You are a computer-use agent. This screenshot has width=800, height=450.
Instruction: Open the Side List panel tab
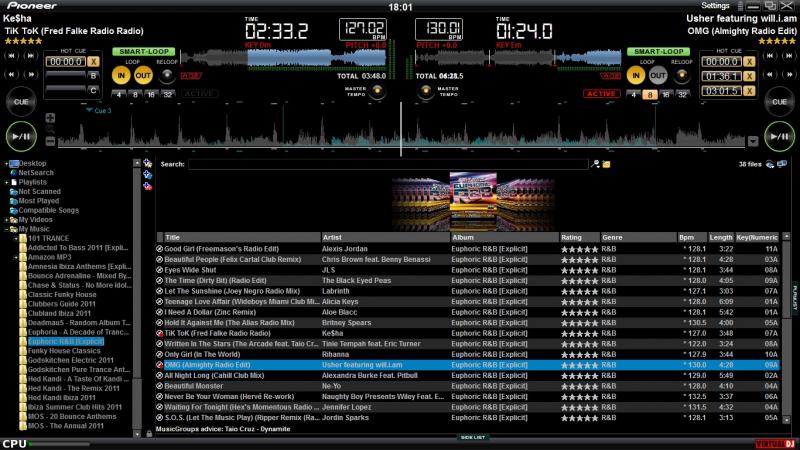(472, 437)
